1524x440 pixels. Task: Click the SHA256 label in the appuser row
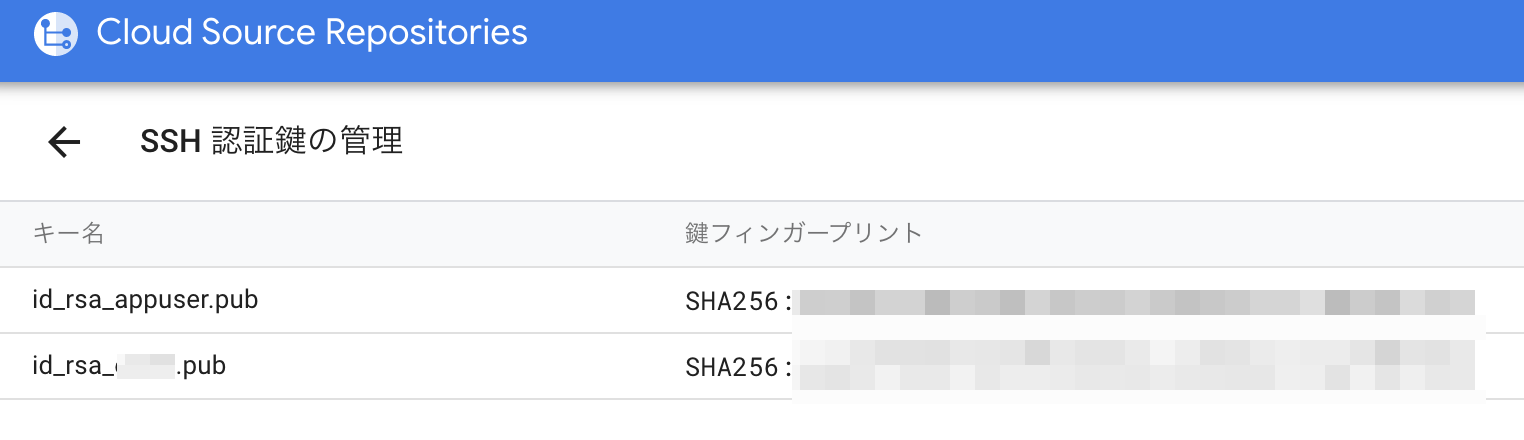coord(731,301)
